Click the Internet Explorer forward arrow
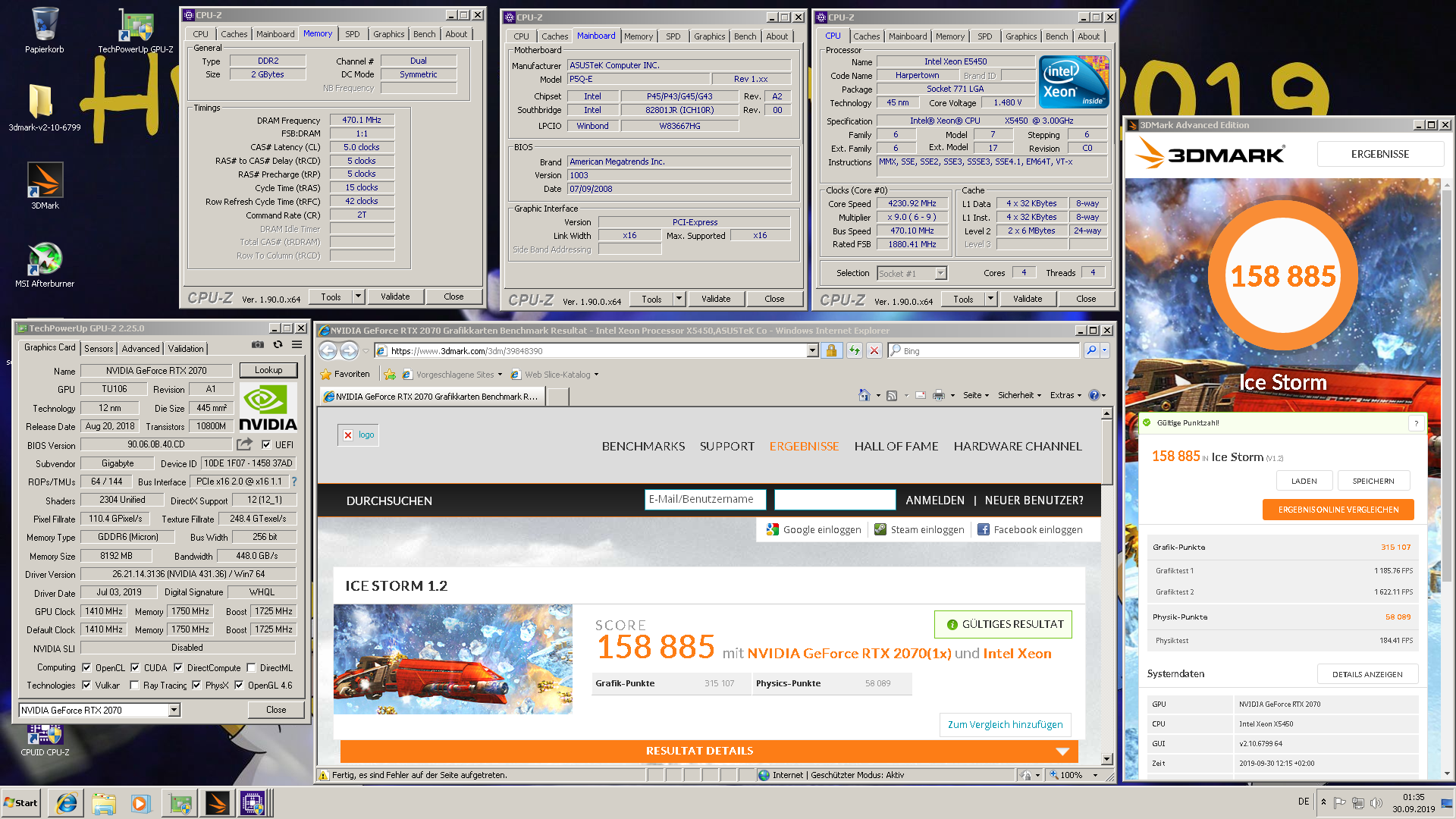The image size is (1456, 819). (x=349, y=350)
